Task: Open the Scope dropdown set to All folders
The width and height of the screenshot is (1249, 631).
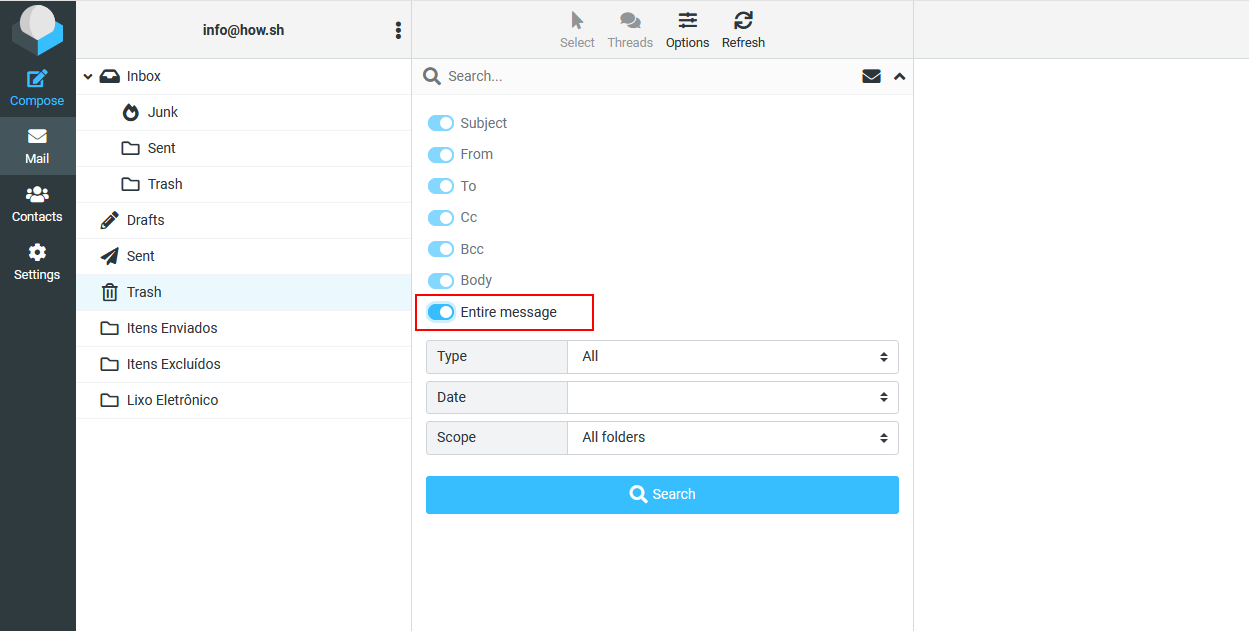Action: [x=733, y=437]
